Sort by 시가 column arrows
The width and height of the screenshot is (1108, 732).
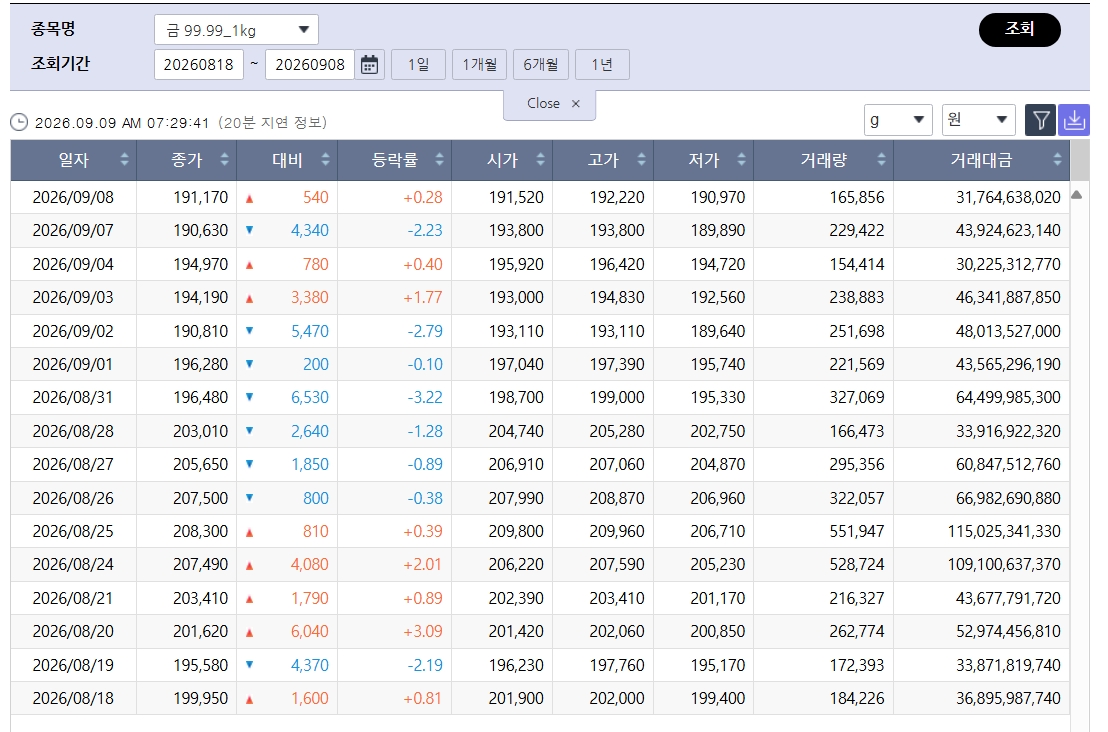[x=540, y=160]
